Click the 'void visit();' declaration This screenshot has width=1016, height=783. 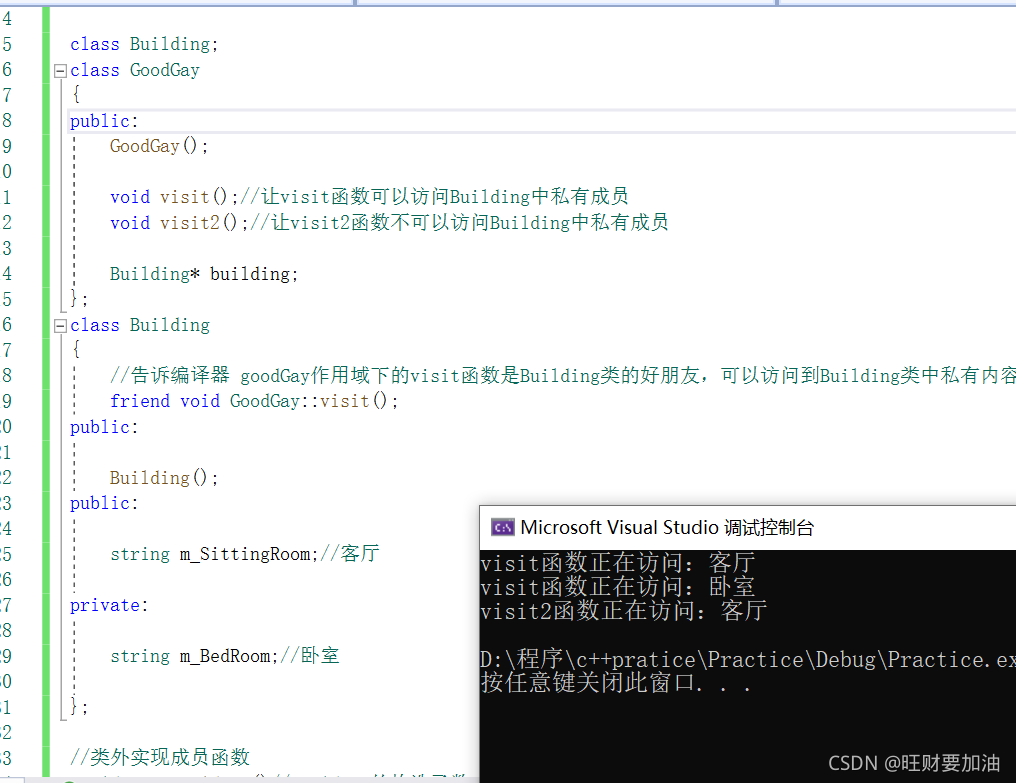[x=174, y=197]
